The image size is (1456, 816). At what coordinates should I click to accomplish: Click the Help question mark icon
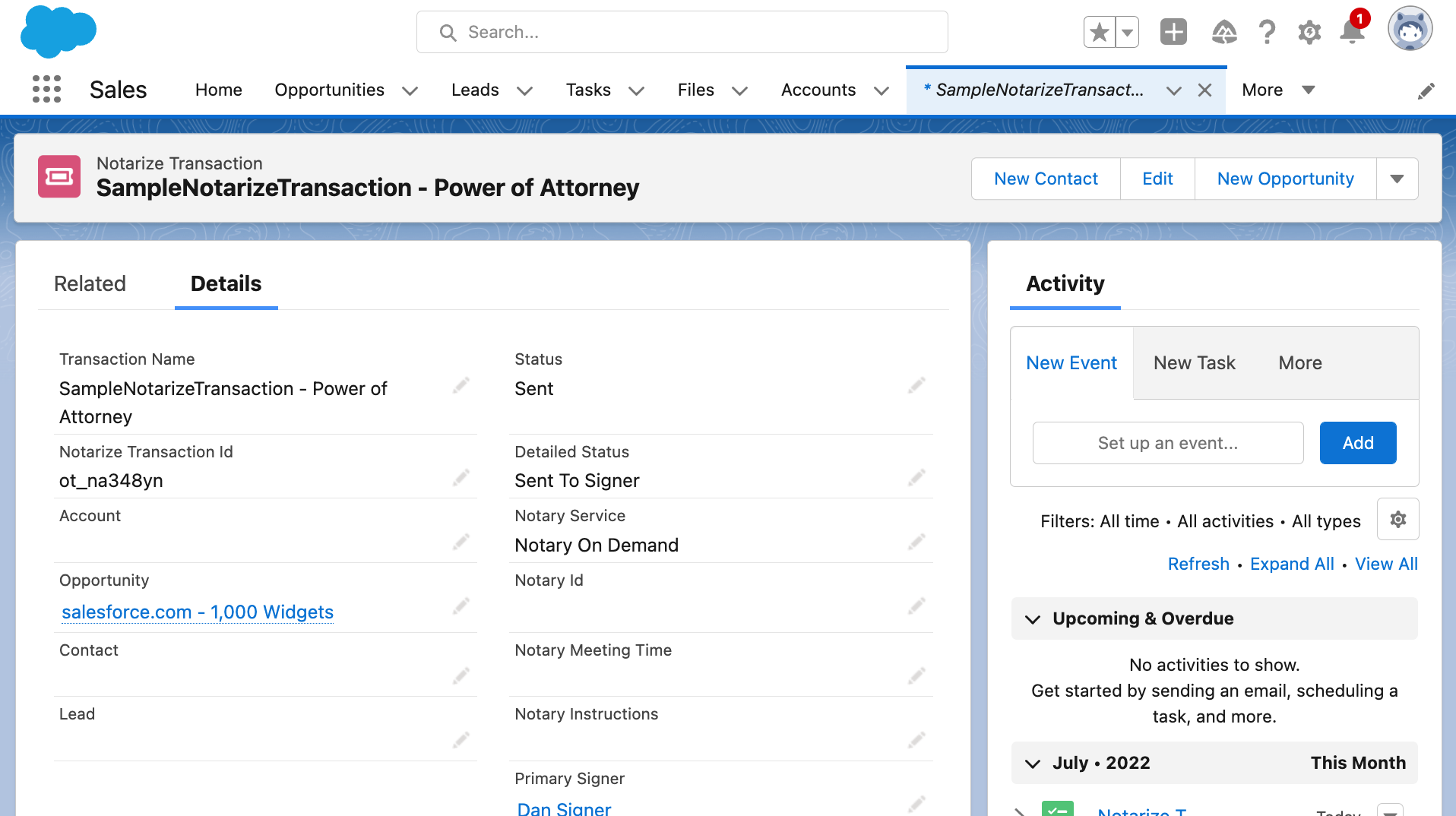(x=1266, y=32)
